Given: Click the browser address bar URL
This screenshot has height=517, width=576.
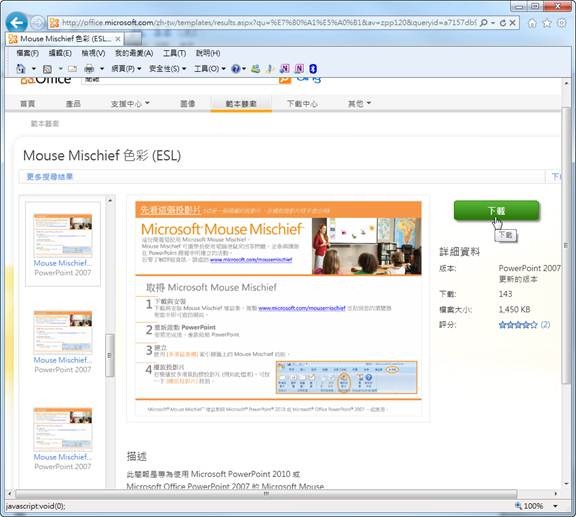Looking at the screenshot, I should (x=269, y=23).
